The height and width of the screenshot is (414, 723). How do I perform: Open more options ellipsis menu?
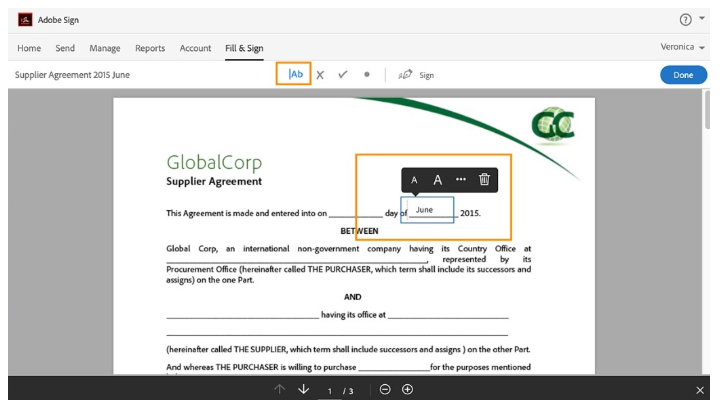(x=461, y=180)
